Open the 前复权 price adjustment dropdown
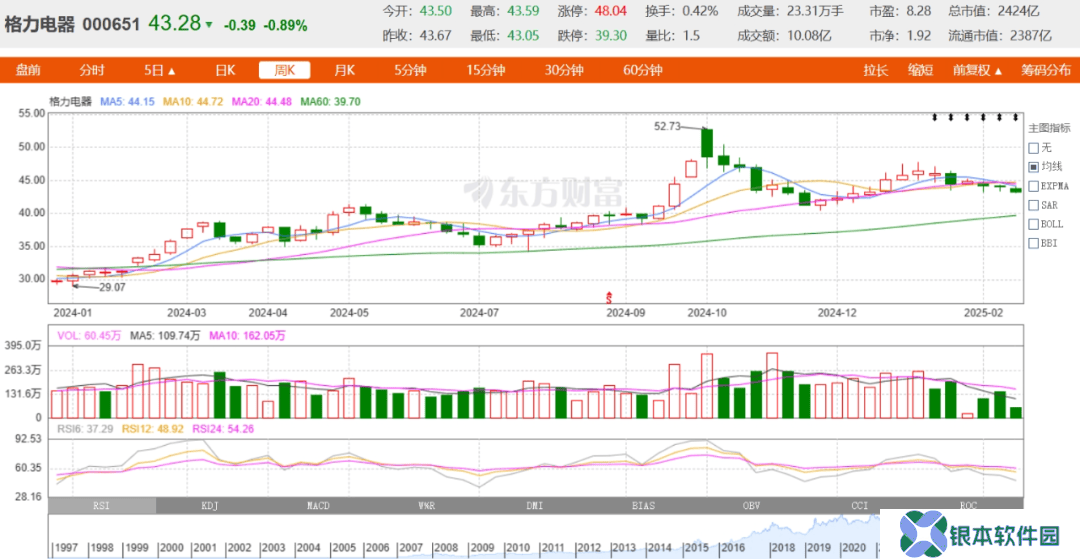The width and height of the screenshot is (1080, 559). 977,70
